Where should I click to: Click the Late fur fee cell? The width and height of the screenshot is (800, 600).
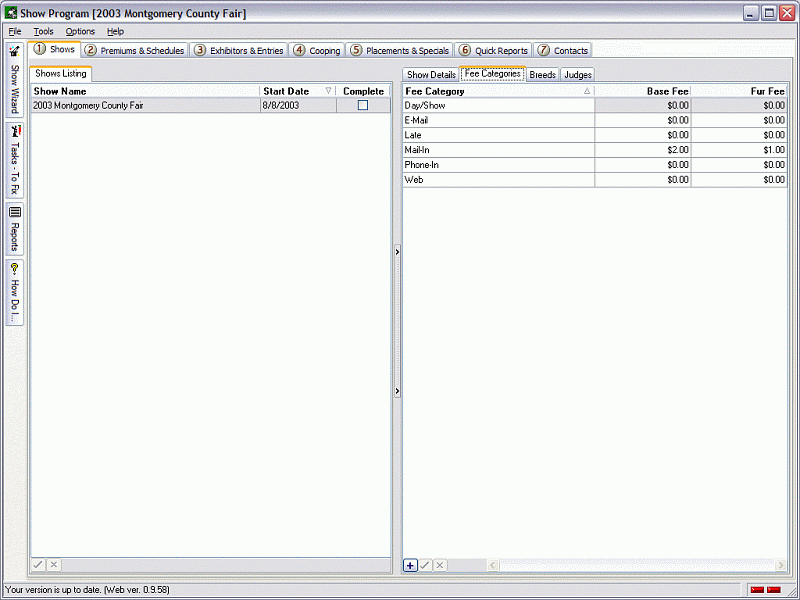coord(739,135)
